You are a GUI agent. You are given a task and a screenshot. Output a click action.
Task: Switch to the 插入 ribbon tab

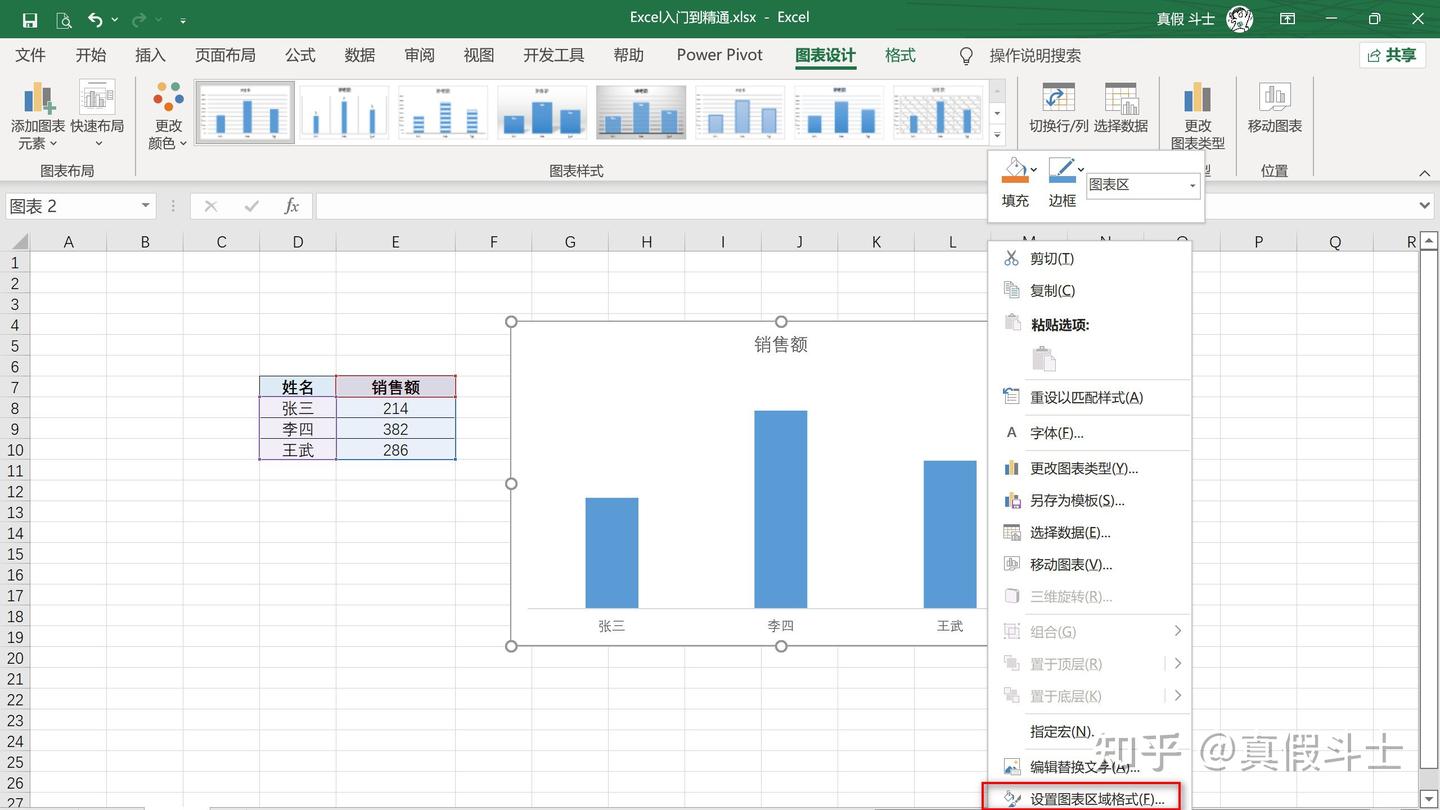151,55
